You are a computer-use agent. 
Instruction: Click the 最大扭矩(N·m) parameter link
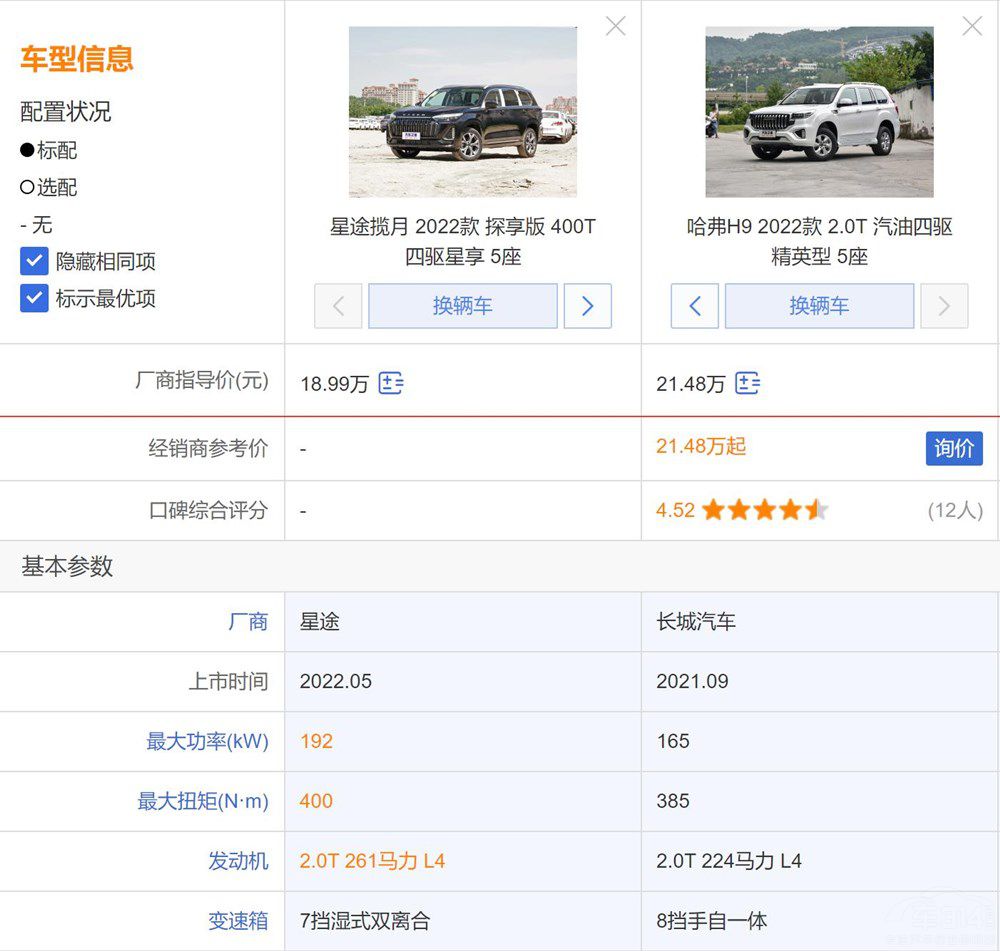click(x=203, y=802)
